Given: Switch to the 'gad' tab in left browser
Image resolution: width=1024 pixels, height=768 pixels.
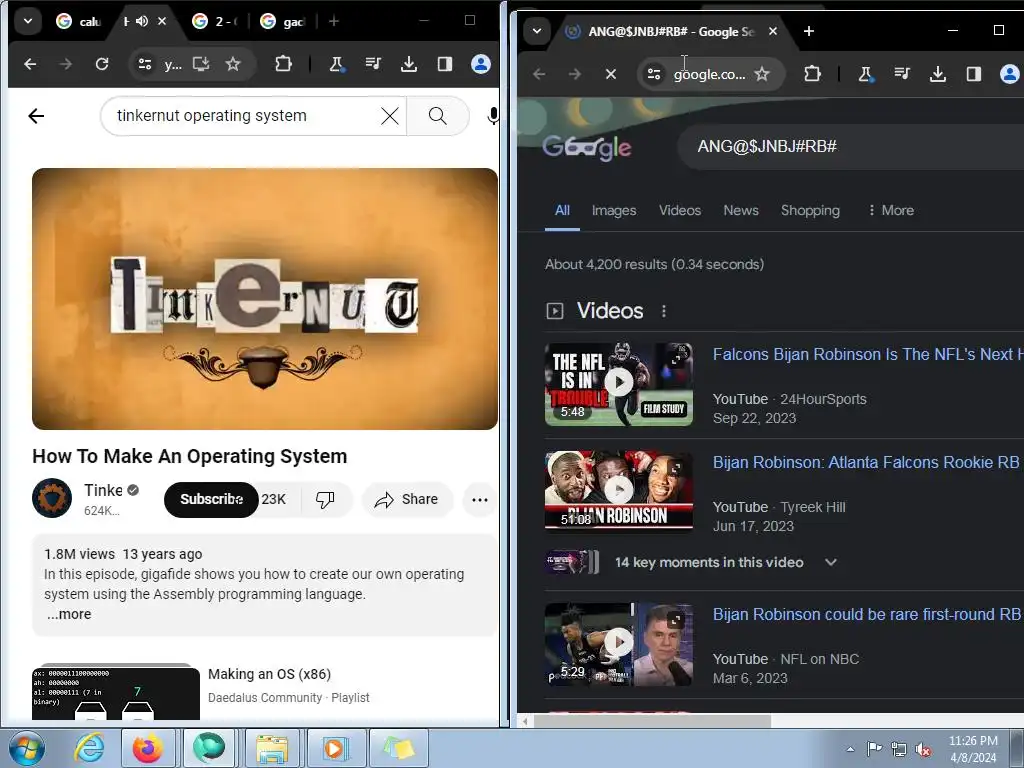Looking at the screenshot, I should pyautogui.click(x=283, y=22).
